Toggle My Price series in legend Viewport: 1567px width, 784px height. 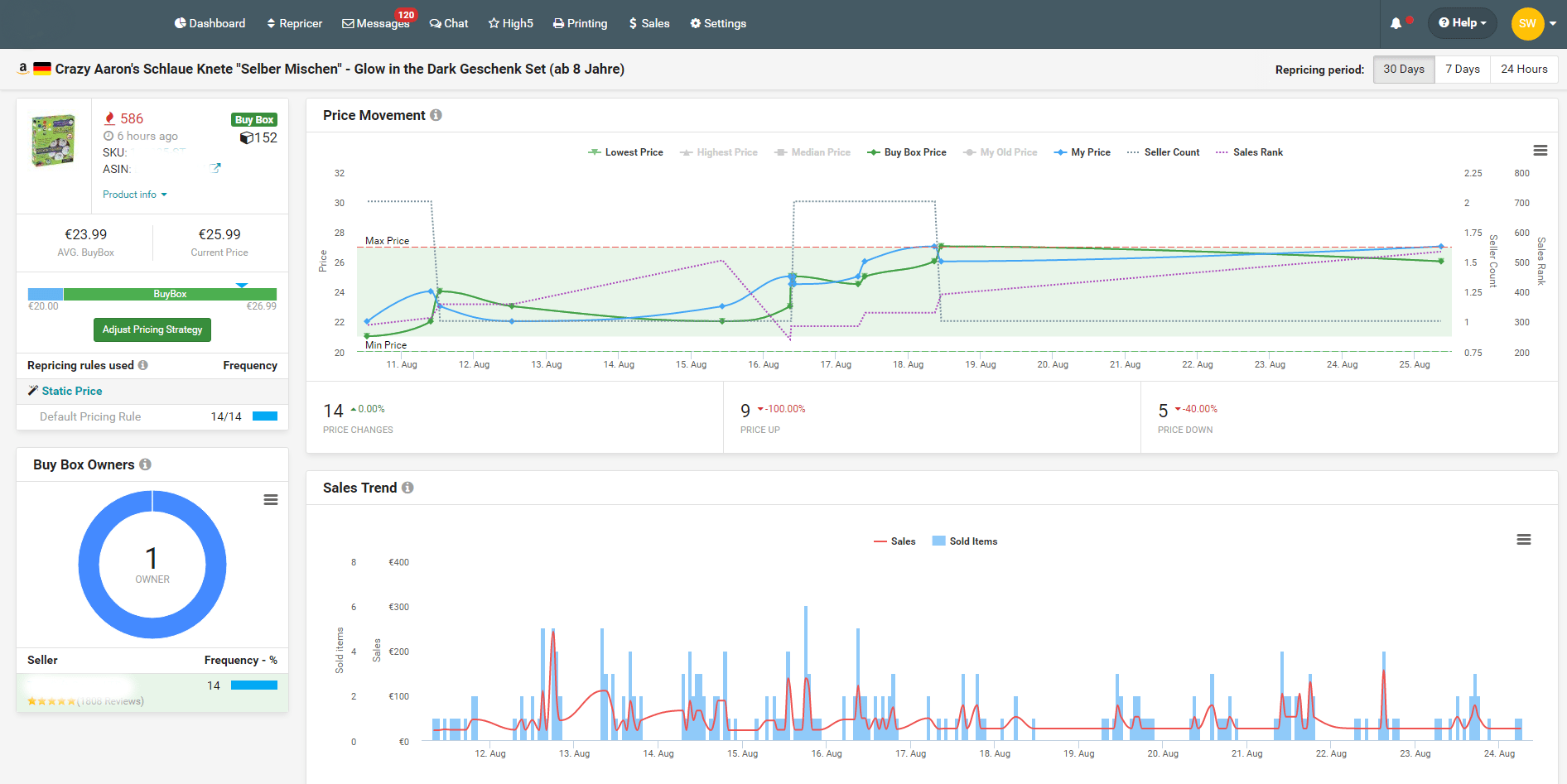tap(1082, 152)
